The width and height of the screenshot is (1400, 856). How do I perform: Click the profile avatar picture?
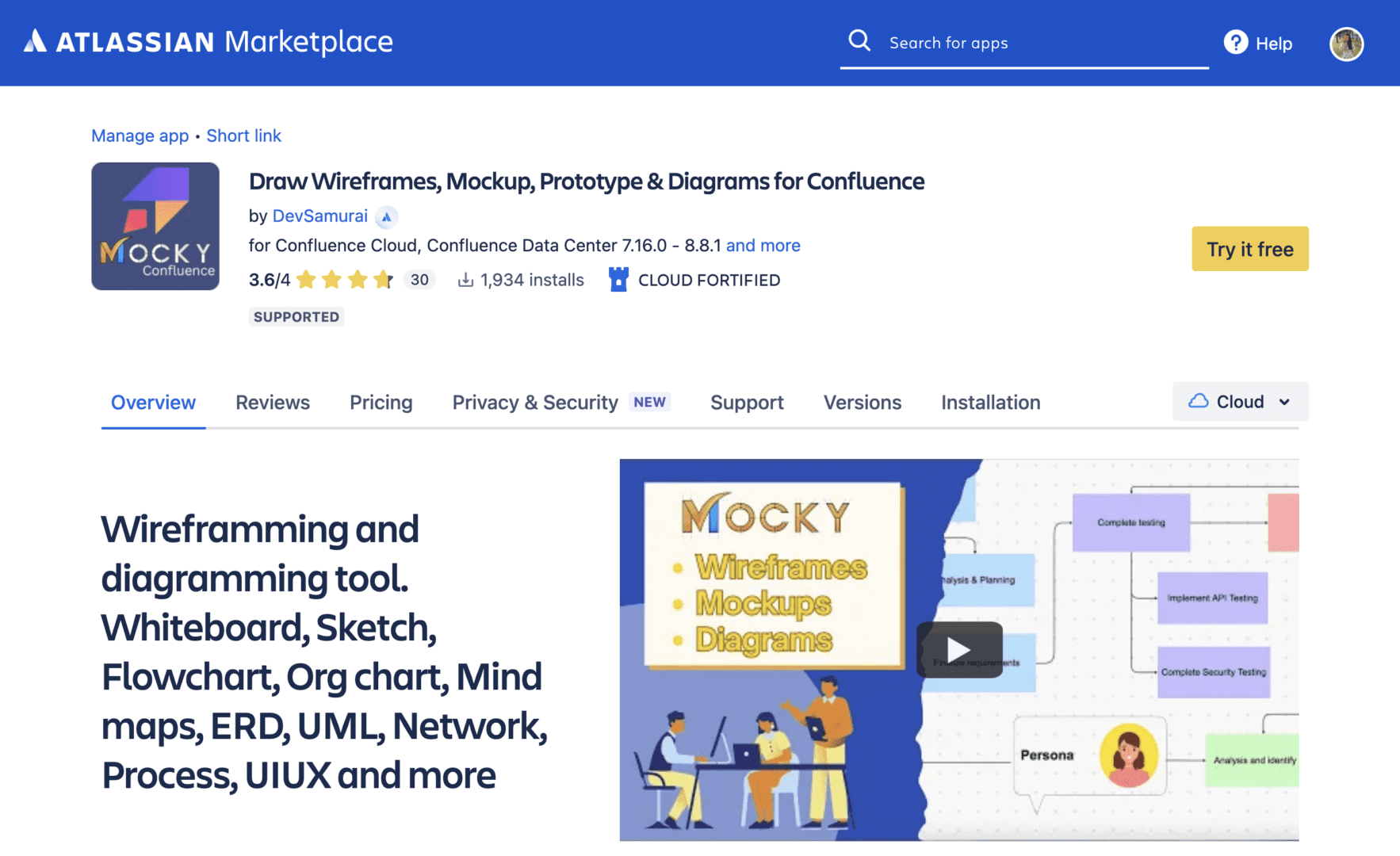click(x=1346, y=44)
